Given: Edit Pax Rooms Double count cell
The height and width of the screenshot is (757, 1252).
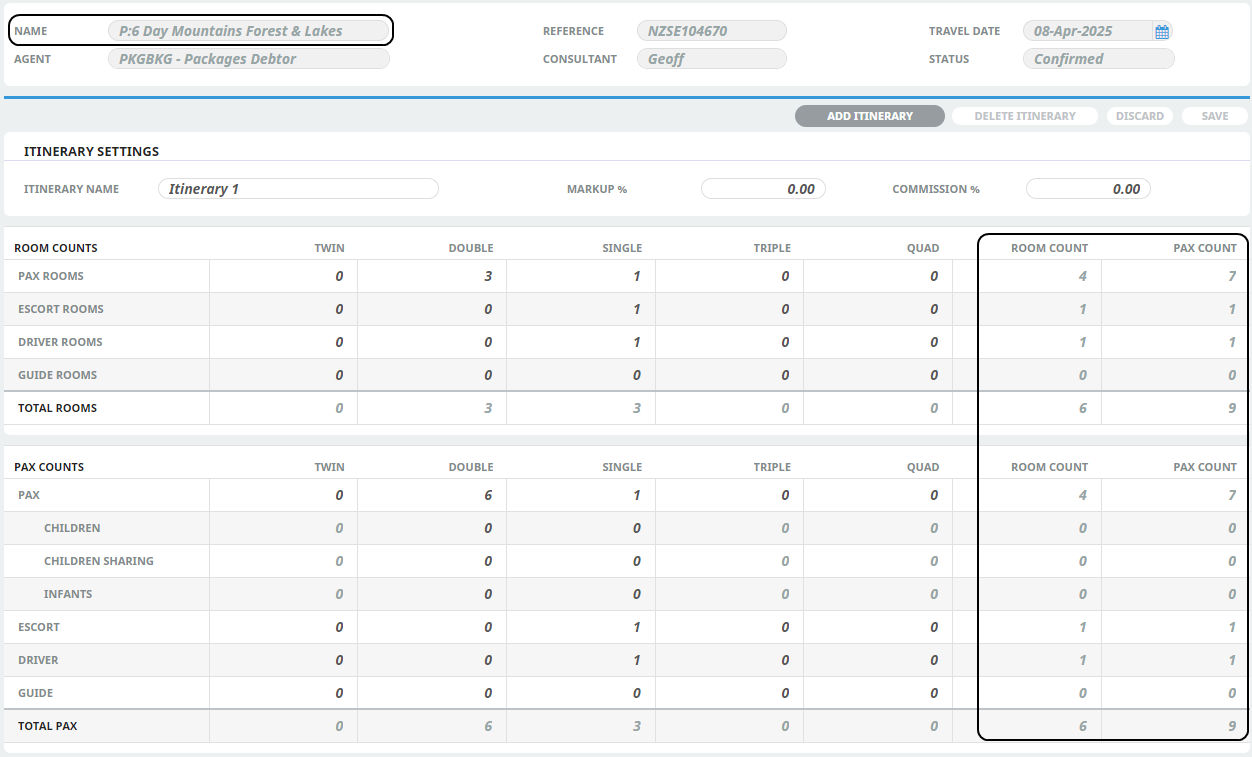Looking at the screenshot, I should [x=432, y=276].
